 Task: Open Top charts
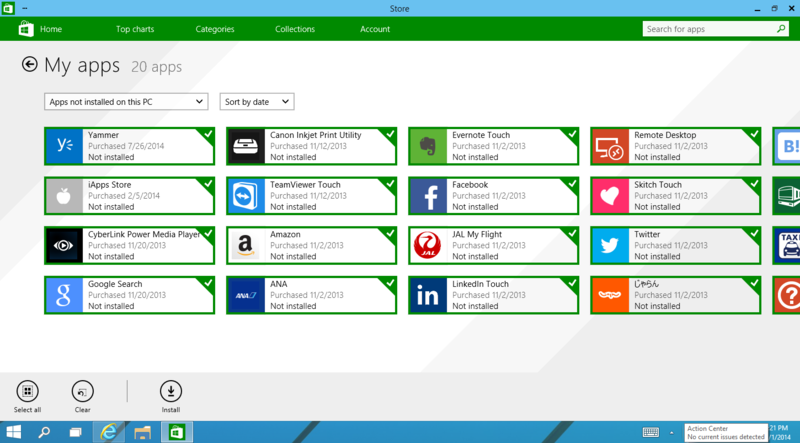[x=135, y=29]
